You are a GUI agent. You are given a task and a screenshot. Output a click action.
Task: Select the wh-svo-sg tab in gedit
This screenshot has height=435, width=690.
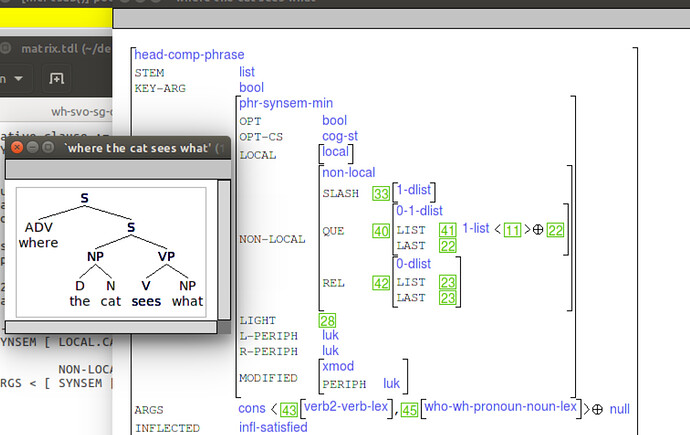pyautogui.click(x=81, y=112)
